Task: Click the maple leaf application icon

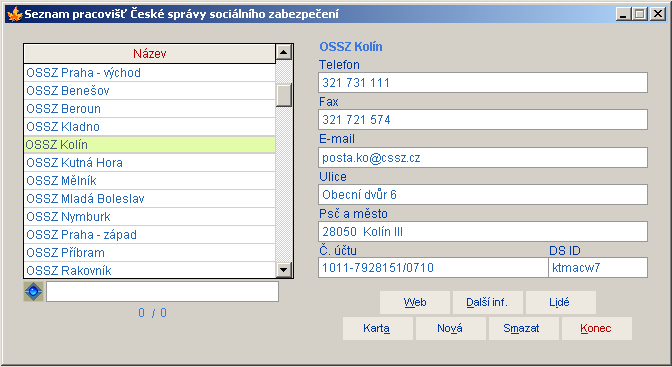Action: tap(15, 14)
